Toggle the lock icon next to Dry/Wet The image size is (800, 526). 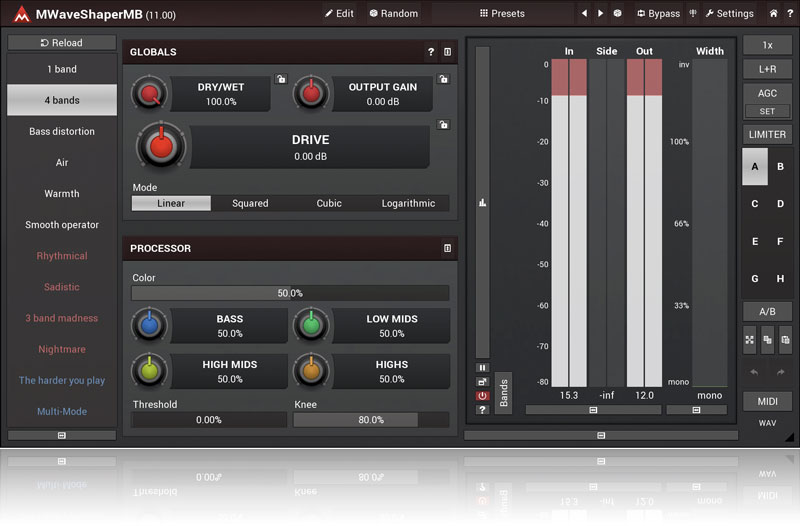[x=282, y=79]
